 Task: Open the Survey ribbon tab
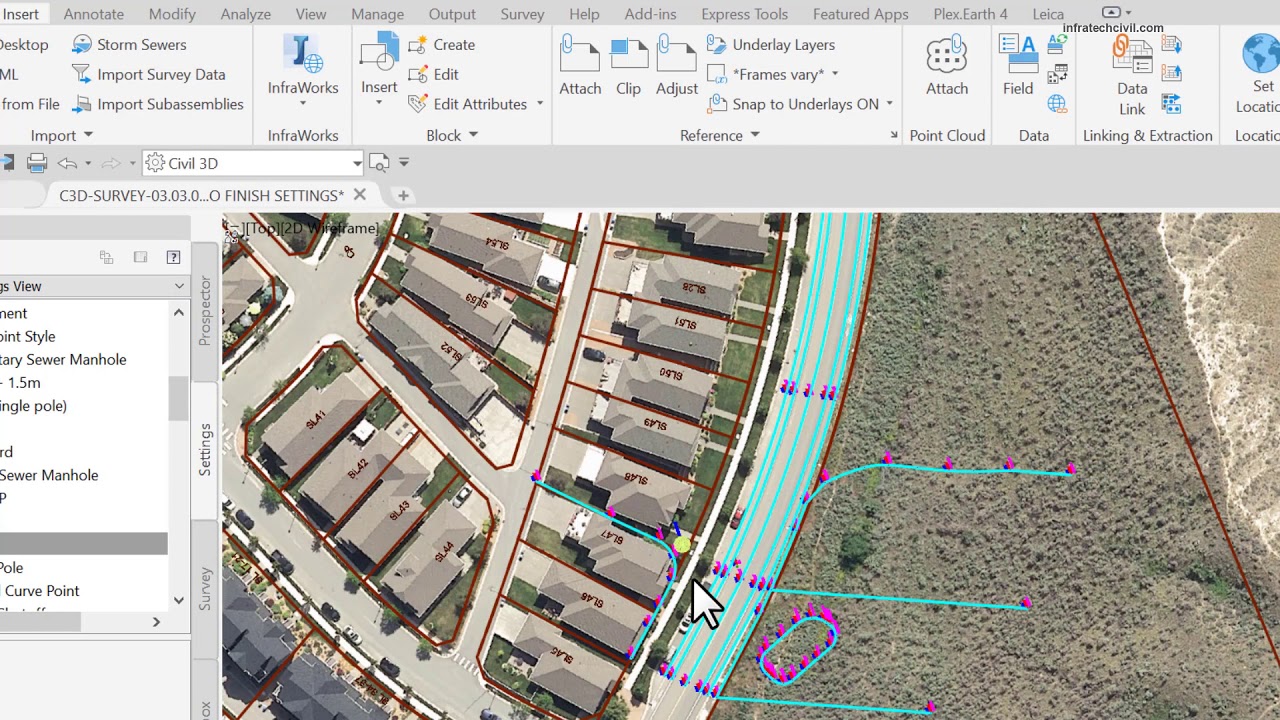coord(522,14)
